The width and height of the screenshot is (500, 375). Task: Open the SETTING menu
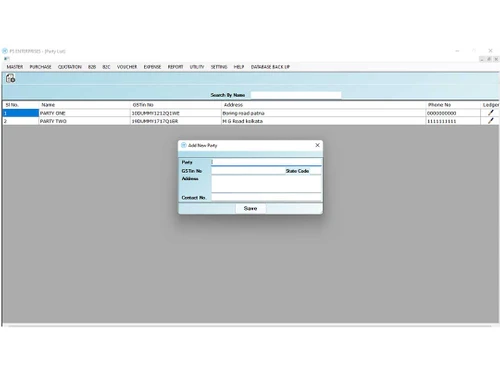point(219,67)
